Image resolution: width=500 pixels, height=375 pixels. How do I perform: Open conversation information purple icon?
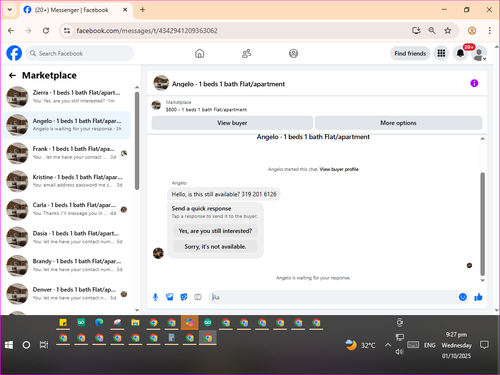pyautogui.click(x=474, y=83)
